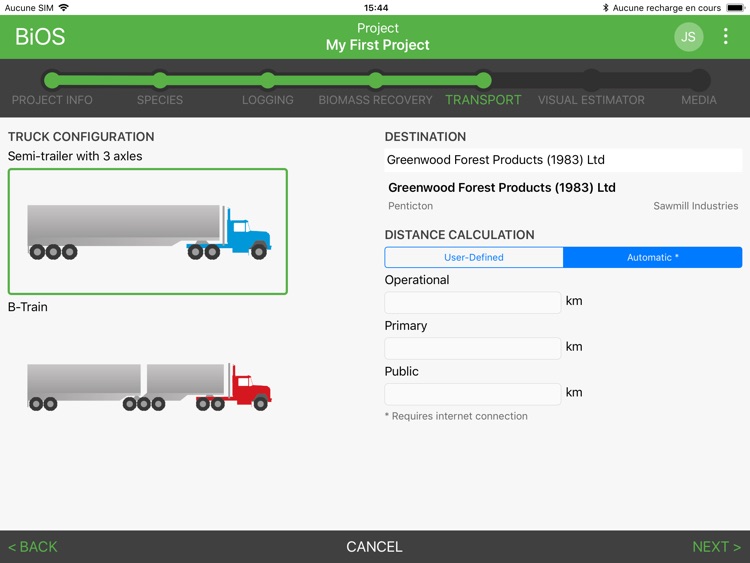Image resolution: width=750 pixels, height=563 pixels.
Task: Click the Transport progress dot
Action: pos(484,80)
